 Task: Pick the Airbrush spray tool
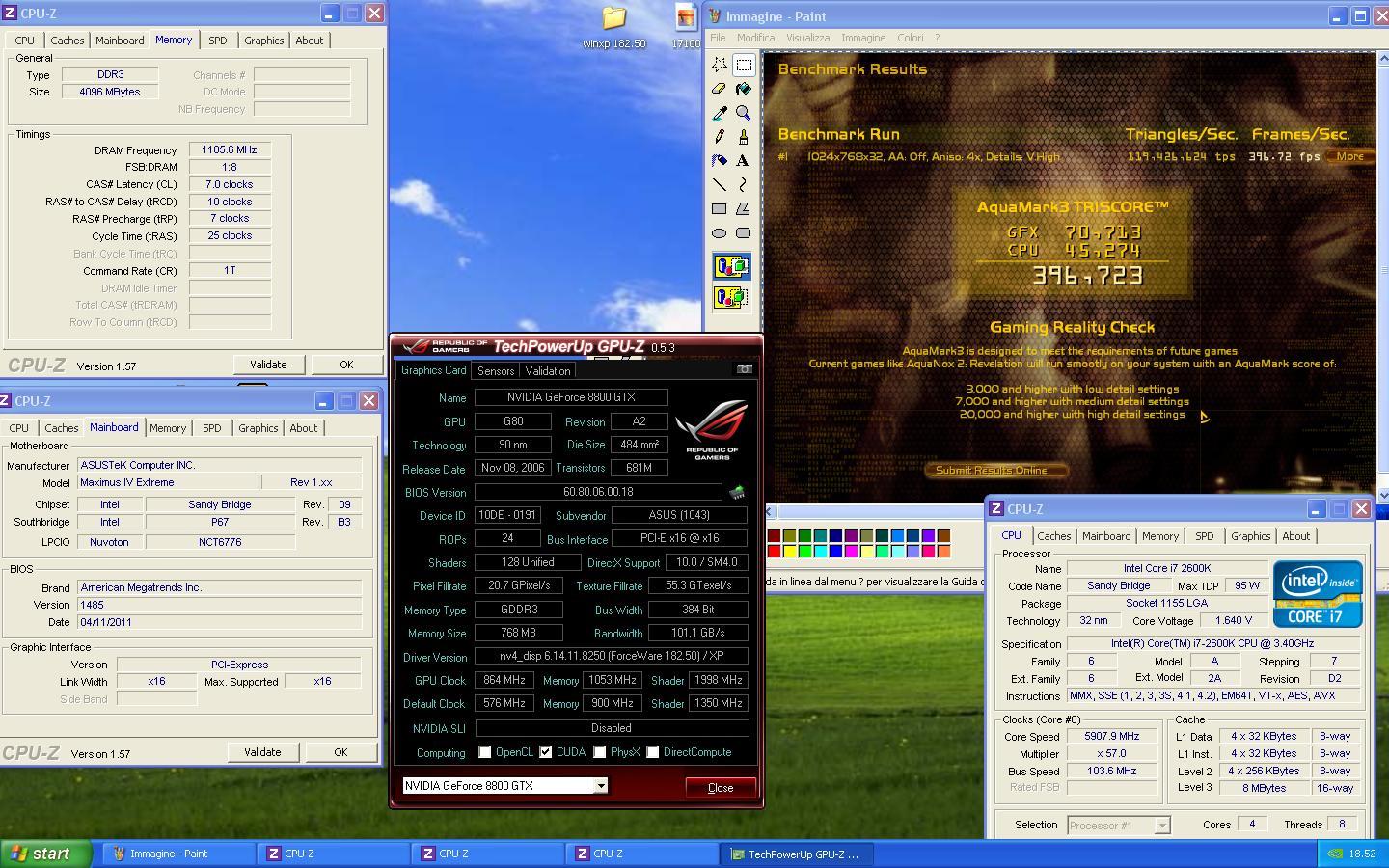(720, 160)
